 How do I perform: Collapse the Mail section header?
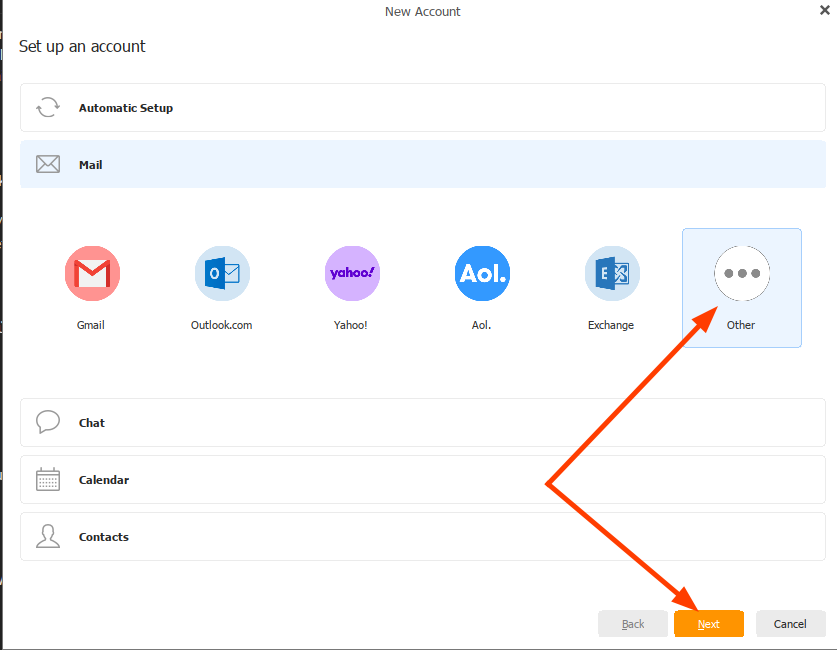(x=422, y=165)
